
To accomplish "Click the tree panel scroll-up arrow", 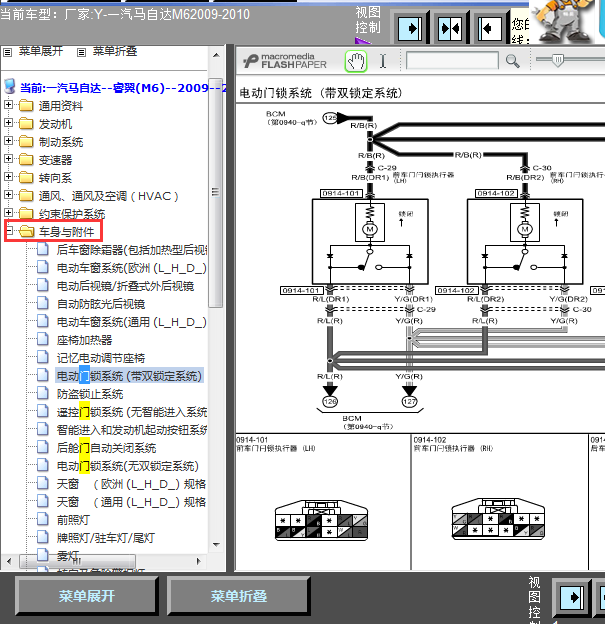I will pos(216,55).
